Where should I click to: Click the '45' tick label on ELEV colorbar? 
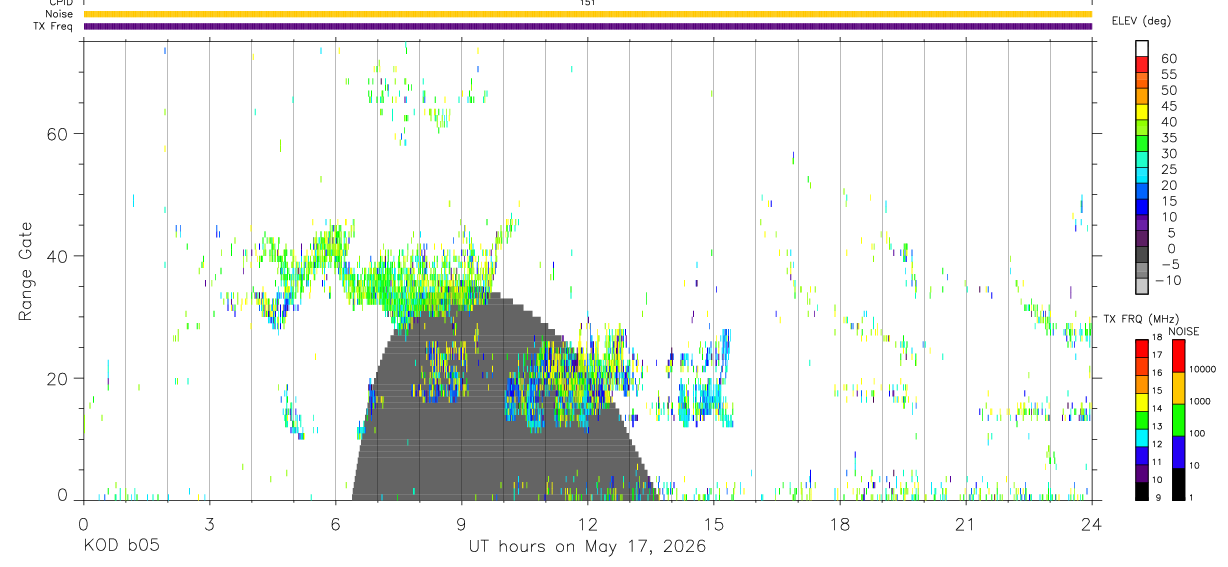[x=1168, y=106]
